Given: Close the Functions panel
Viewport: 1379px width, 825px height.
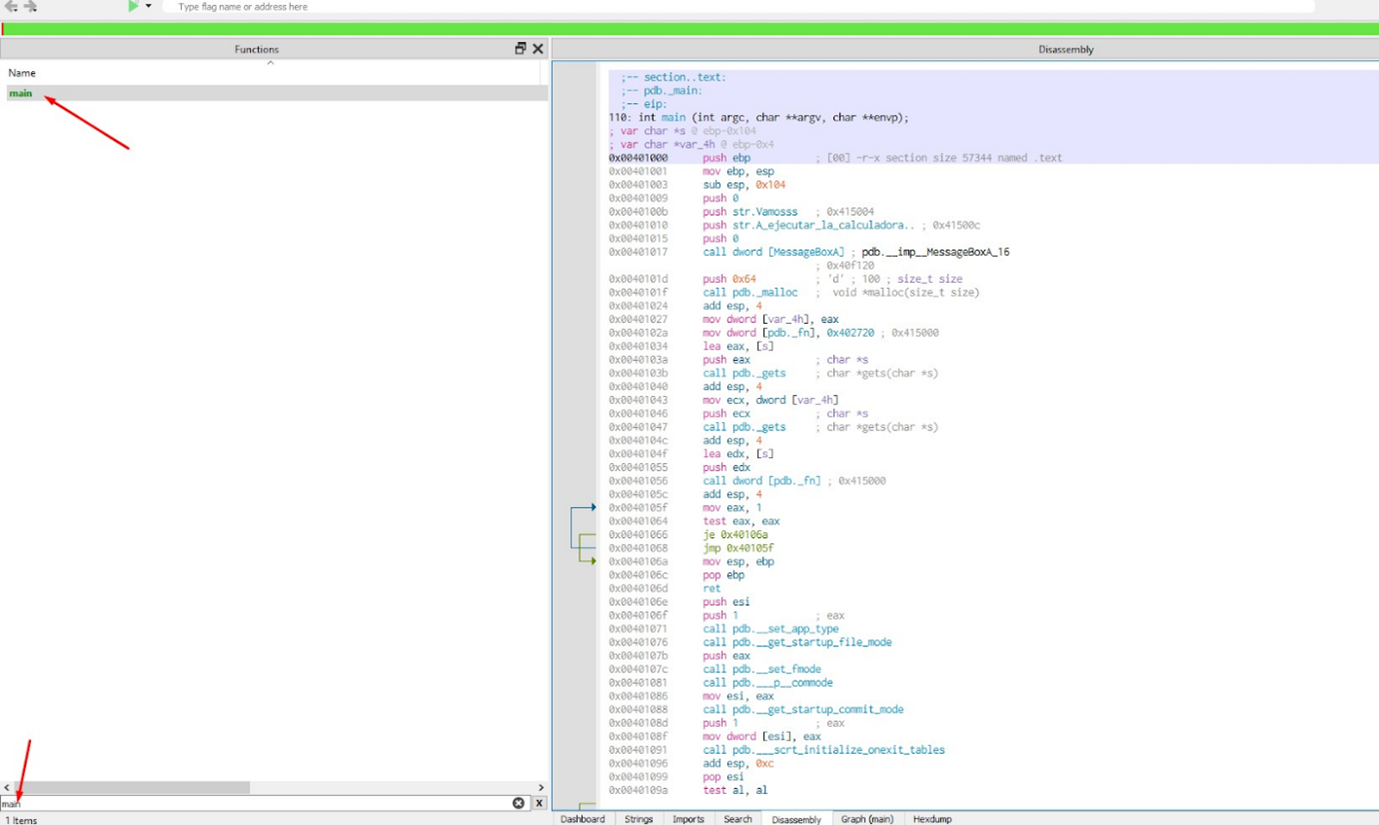Looking at the screenshot, I should (x=538, y=48).
